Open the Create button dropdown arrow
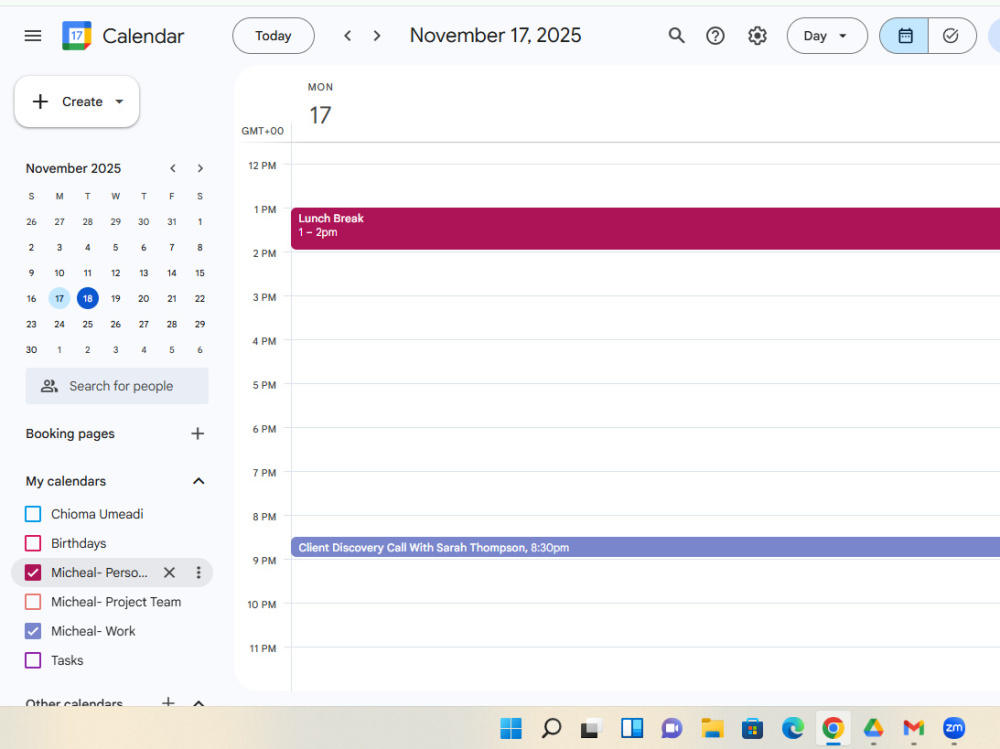This screenshot has width=1000, height=749. pos(119,101)
